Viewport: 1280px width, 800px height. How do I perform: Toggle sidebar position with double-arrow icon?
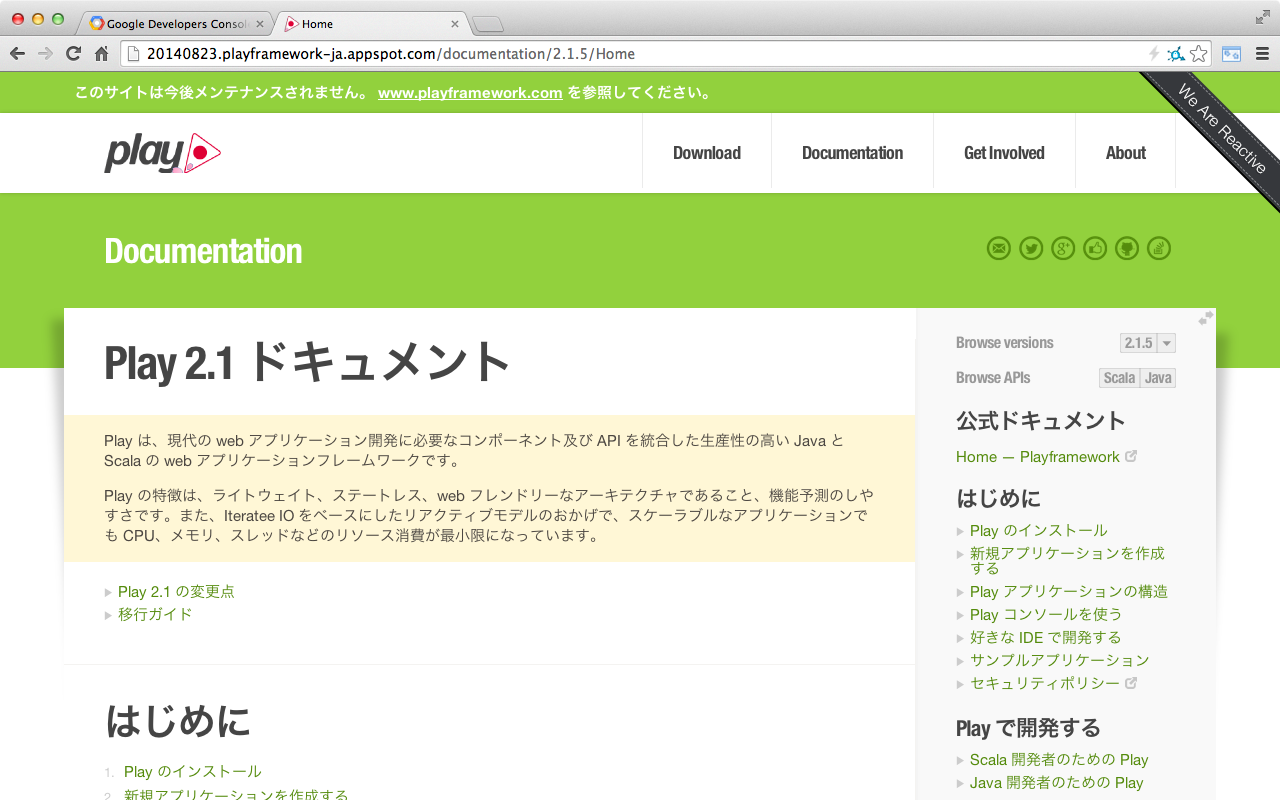[1206, 318]
